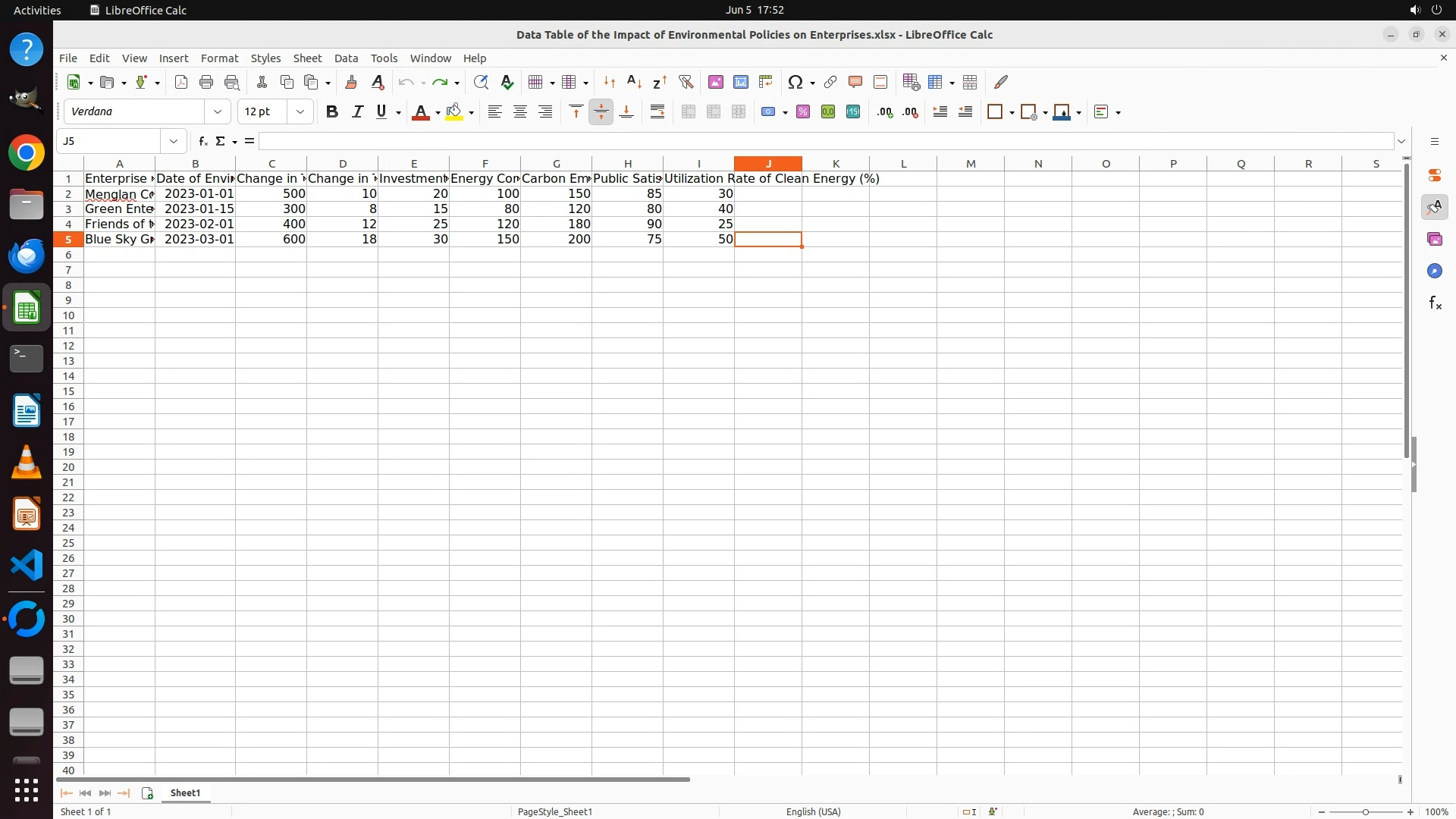The width and height of the screenshot is (1456, 819).
Task: Select column J header
Action: tap(767, 164)
